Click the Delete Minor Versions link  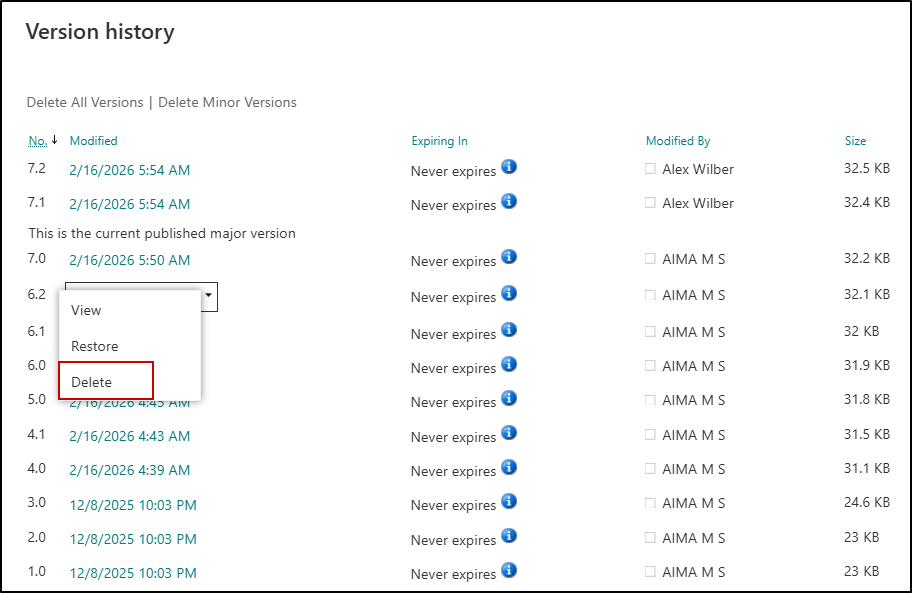pyautogui.click(x=227, y=102)
